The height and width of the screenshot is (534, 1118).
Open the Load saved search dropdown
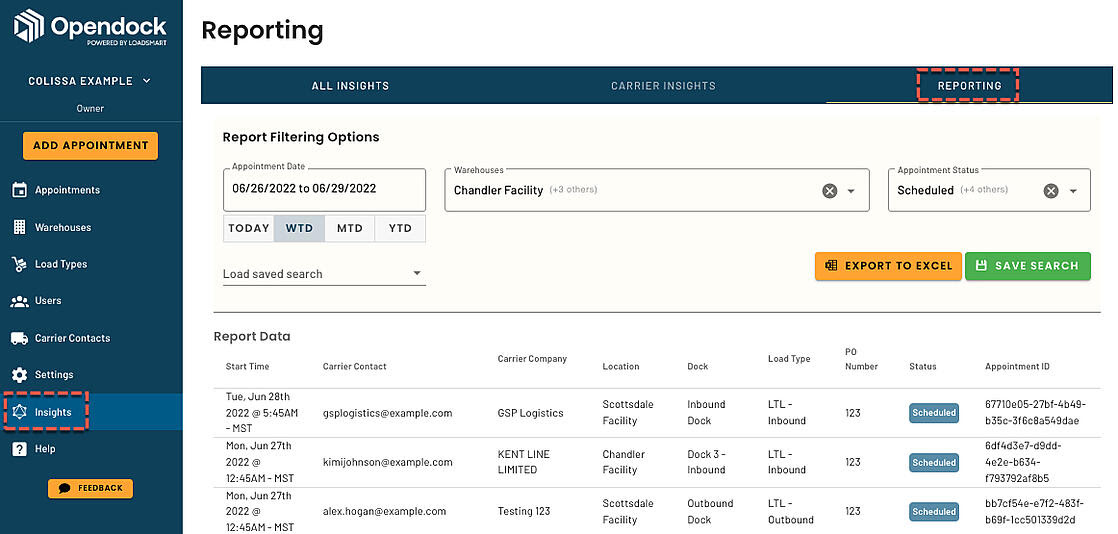click(x=324, y=274)
